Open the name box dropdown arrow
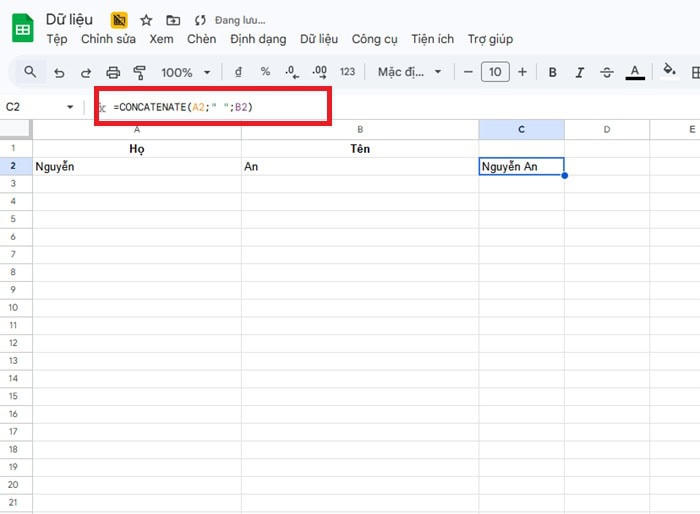The image size is (700, 514). tap(70, 107)
